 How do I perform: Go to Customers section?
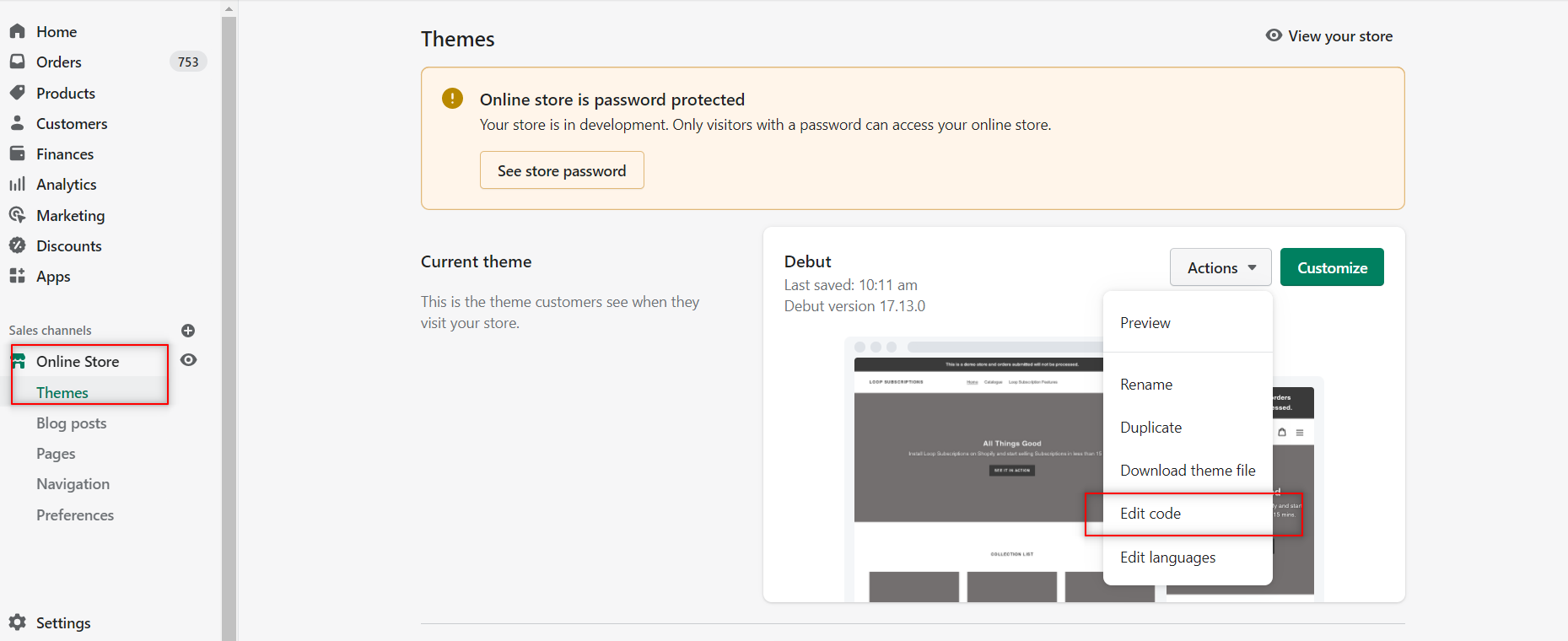point(72,123)
